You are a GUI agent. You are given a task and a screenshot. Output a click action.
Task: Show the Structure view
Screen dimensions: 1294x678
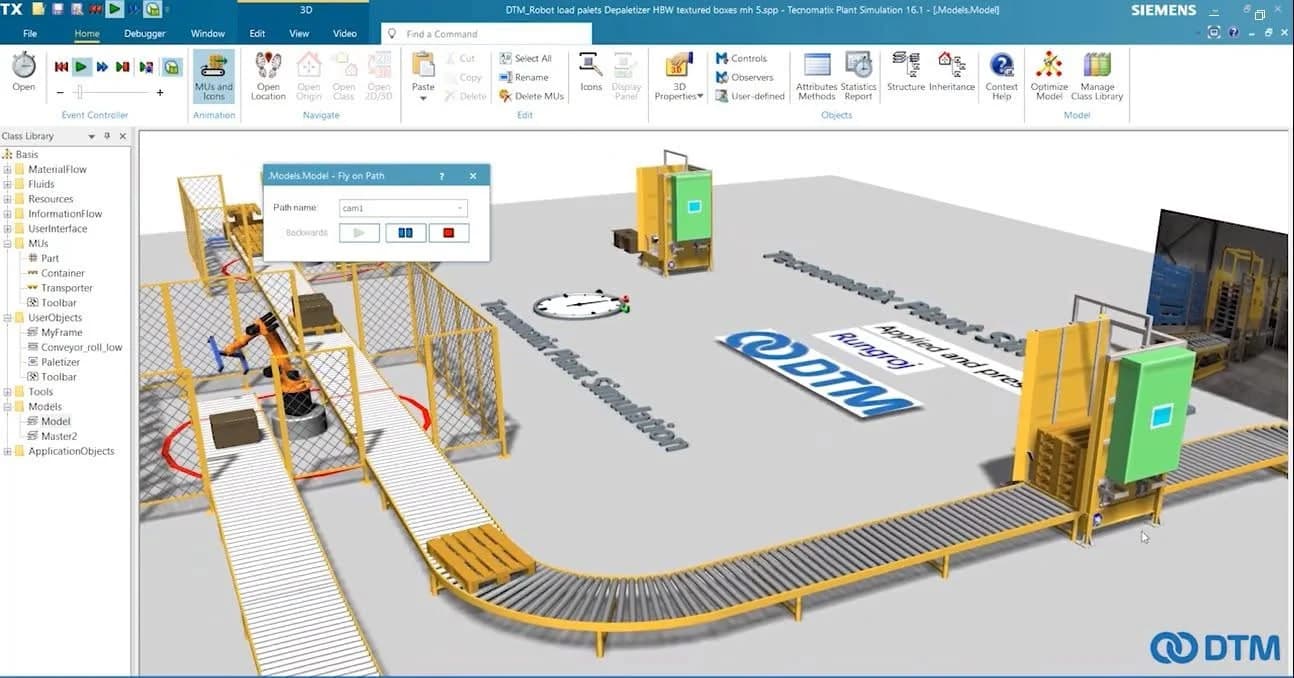(x=906, y=72)
